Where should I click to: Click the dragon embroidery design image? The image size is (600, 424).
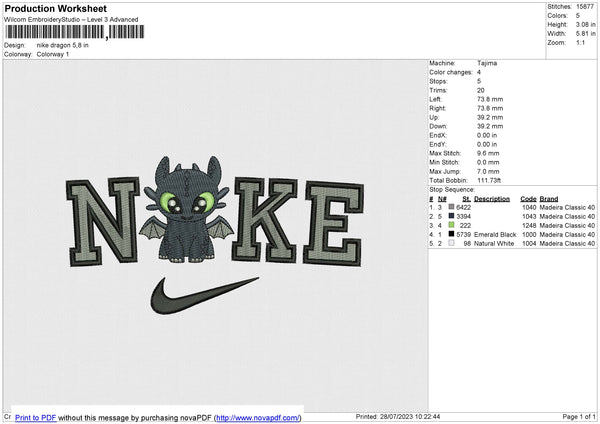point(187,209)
